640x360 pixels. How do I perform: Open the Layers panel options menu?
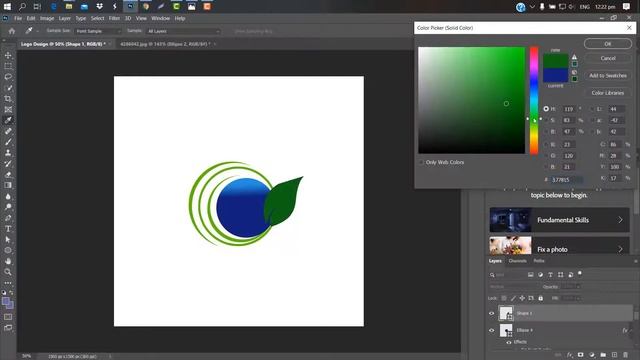[x=635, y=261]
